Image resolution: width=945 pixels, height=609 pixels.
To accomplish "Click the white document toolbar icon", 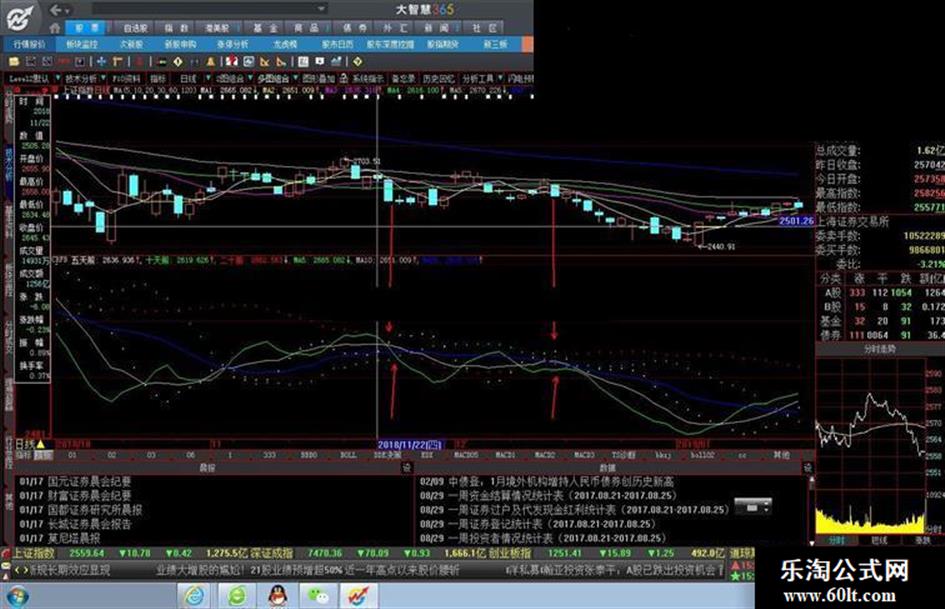I will point(303,62).
